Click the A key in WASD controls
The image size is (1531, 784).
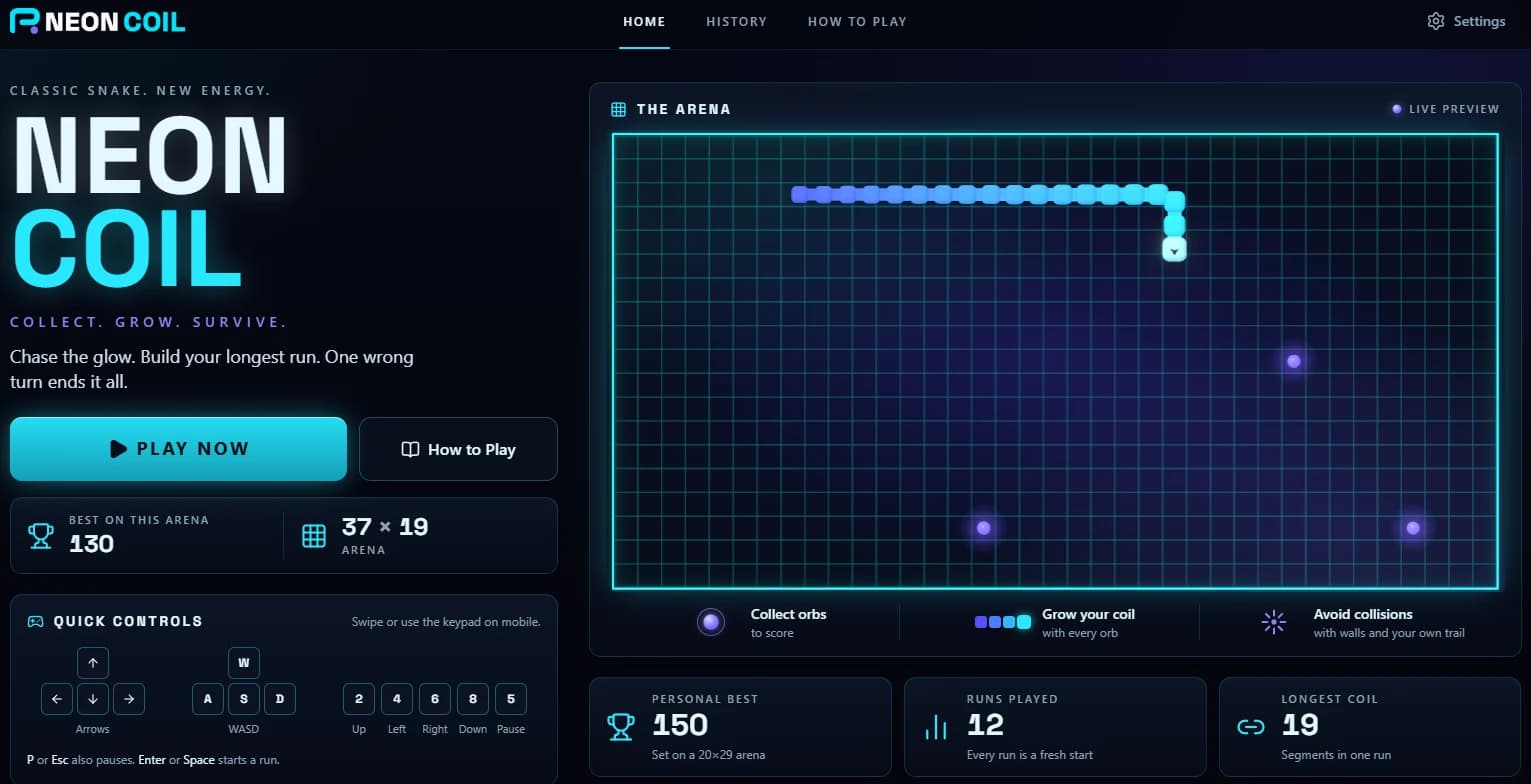(208, 699)
